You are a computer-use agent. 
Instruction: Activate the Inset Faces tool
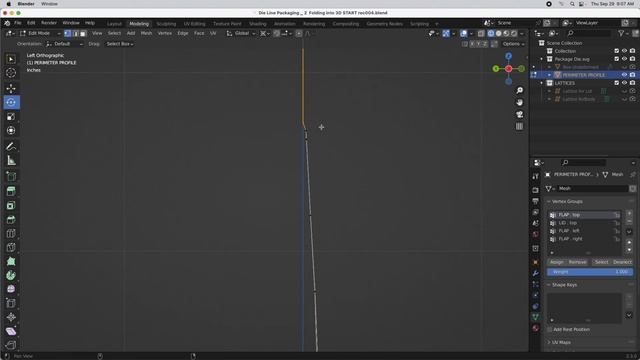click(x=11, y=205)
